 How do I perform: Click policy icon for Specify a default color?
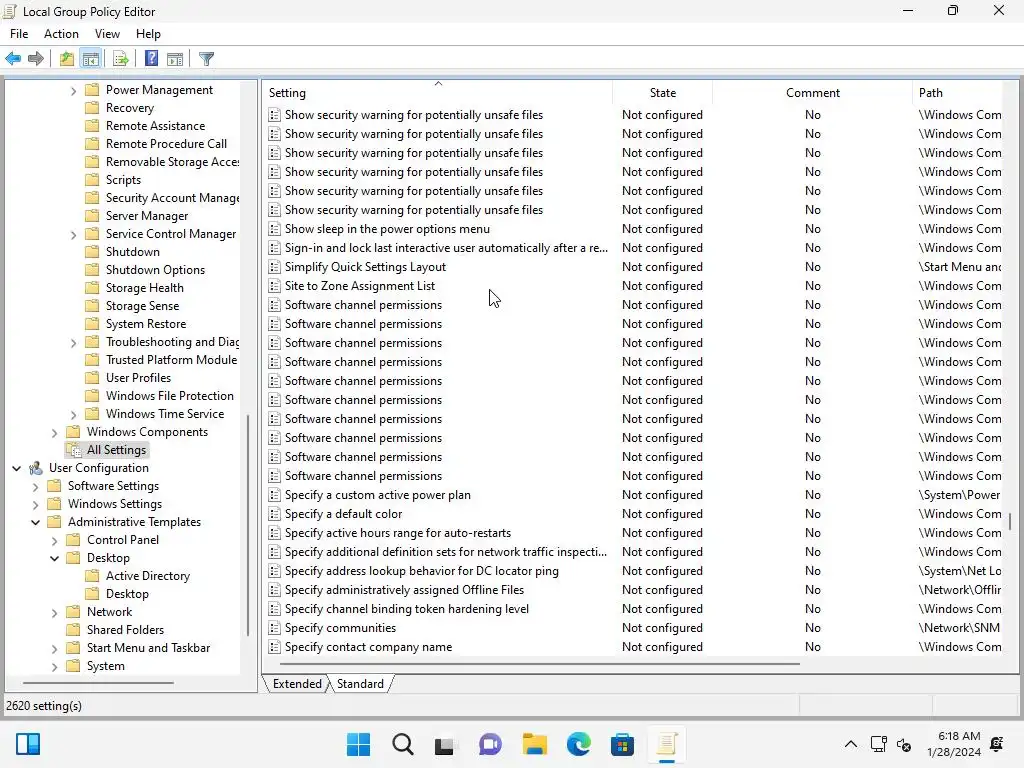click(x=274, y=514)
